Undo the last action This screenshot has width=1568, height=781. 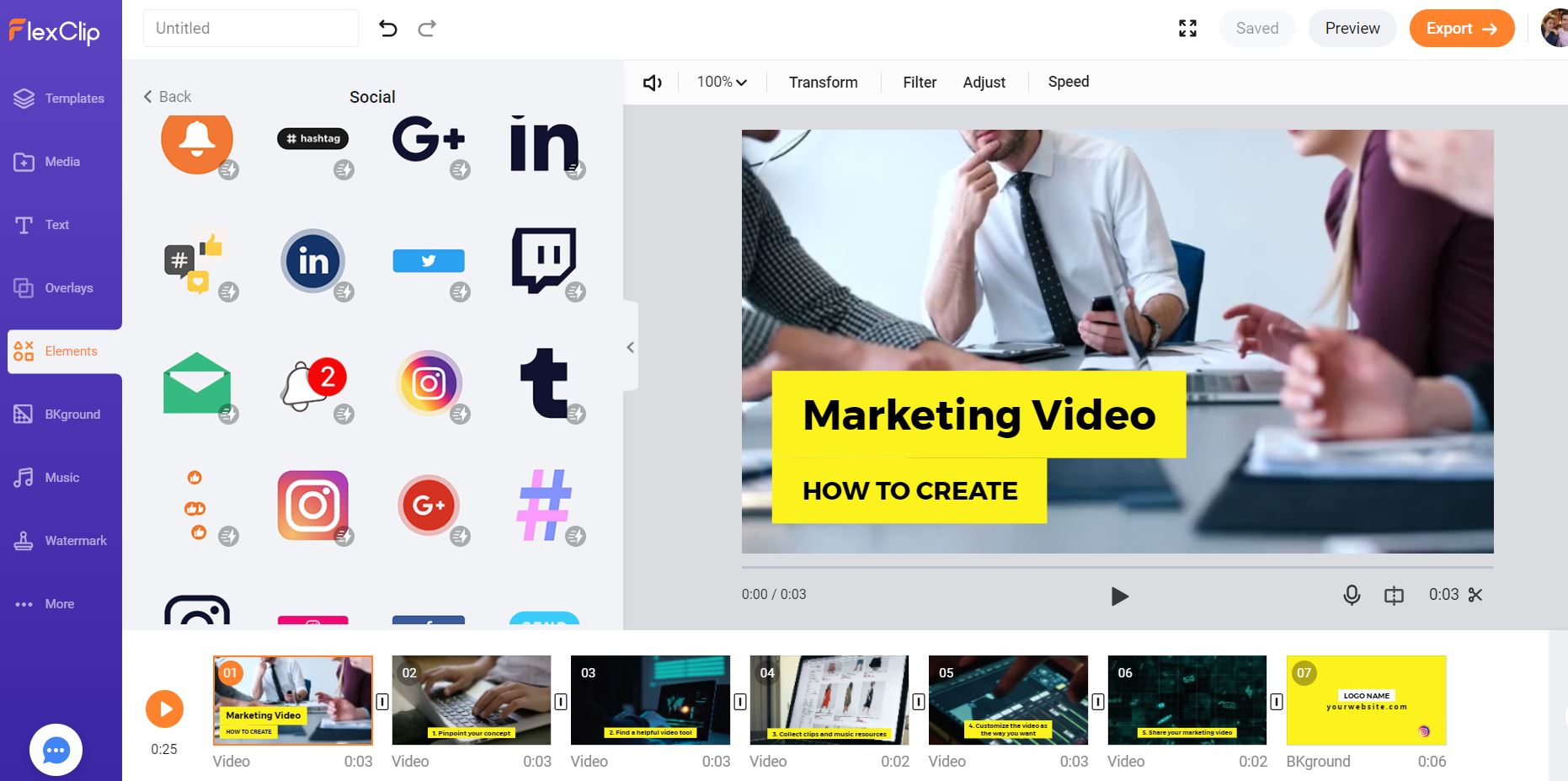tap(387, 29)
